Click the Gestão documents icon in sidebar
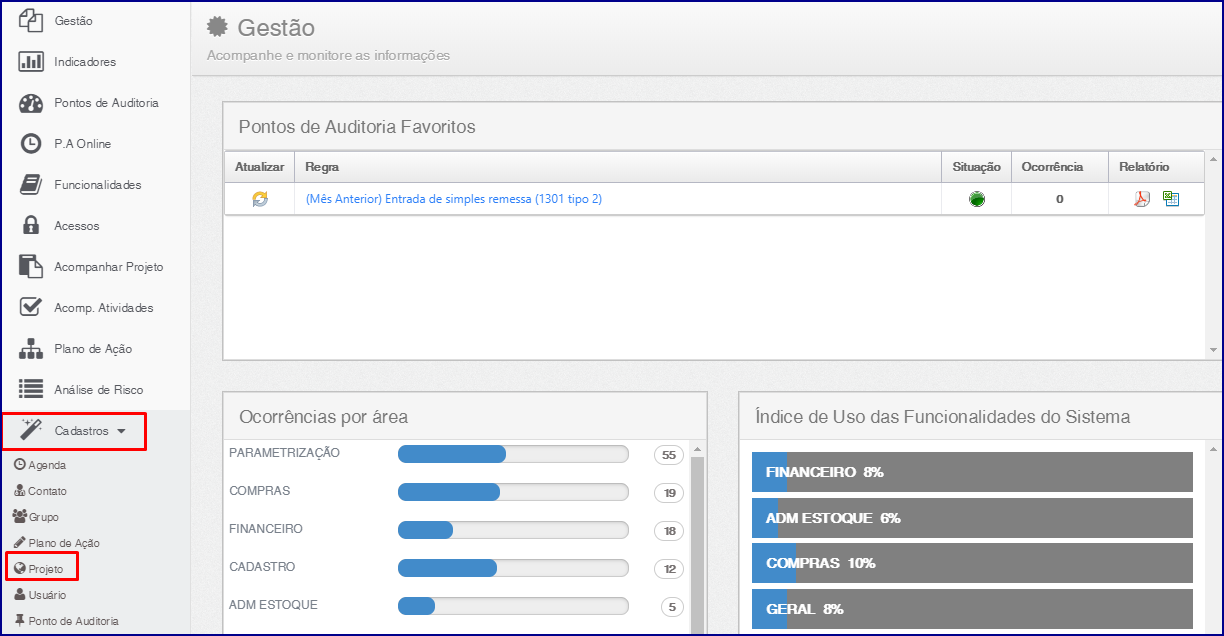Viewport: 1224px width, 636px height. 31,20
